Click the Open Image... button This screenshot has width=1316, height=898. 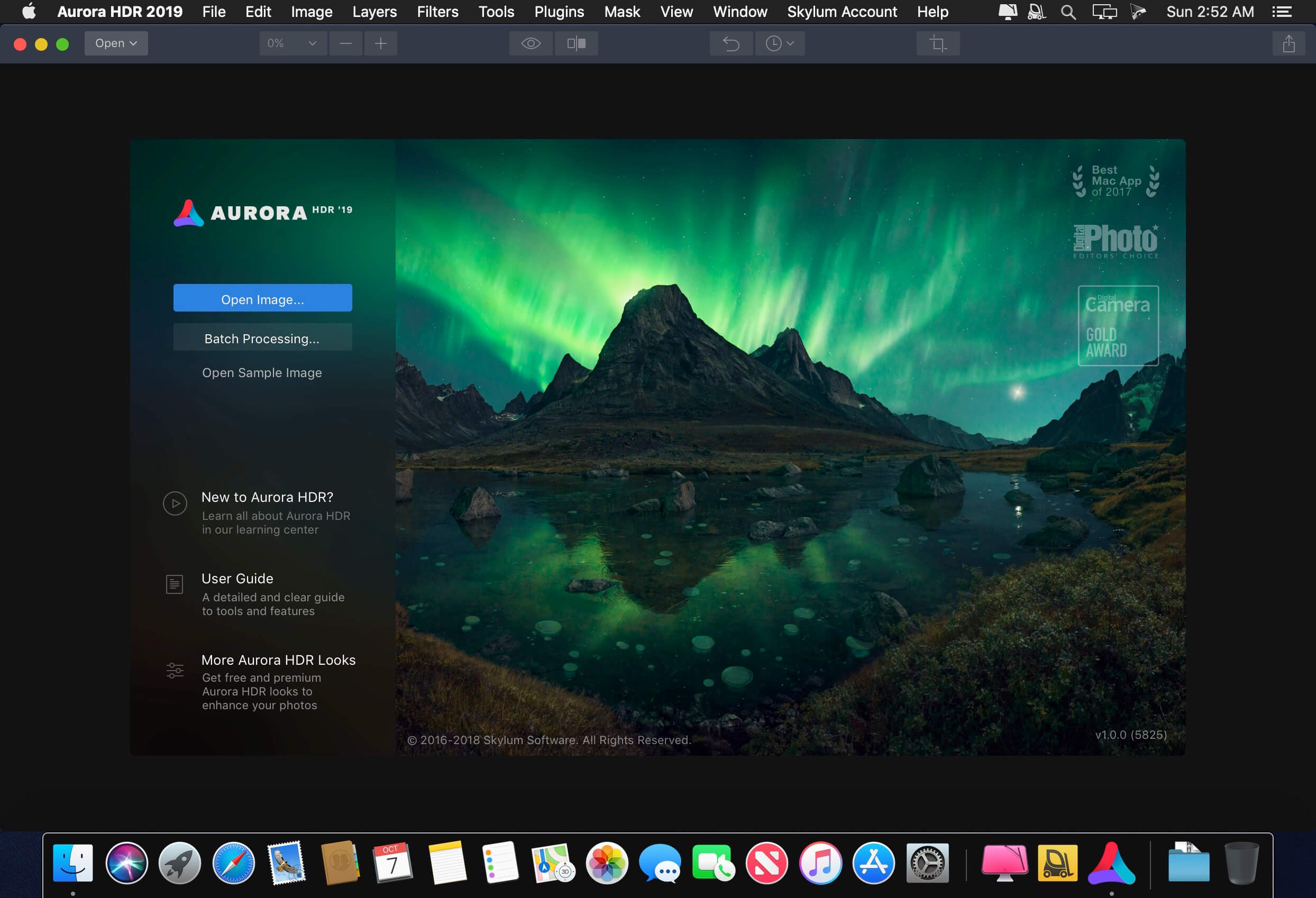262,298
